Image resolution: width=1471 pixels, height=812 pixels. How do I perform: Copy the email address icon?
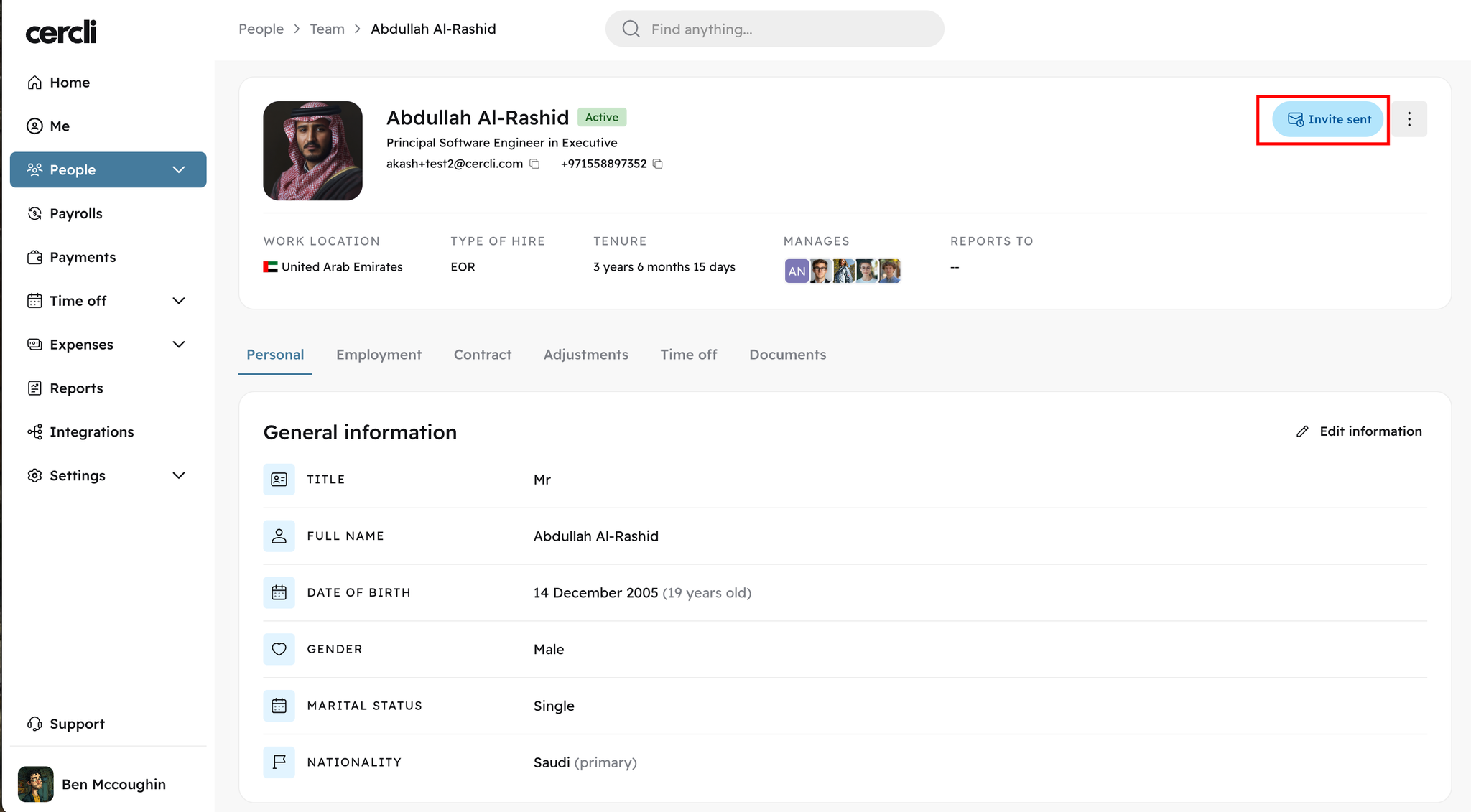coord(534,164)
